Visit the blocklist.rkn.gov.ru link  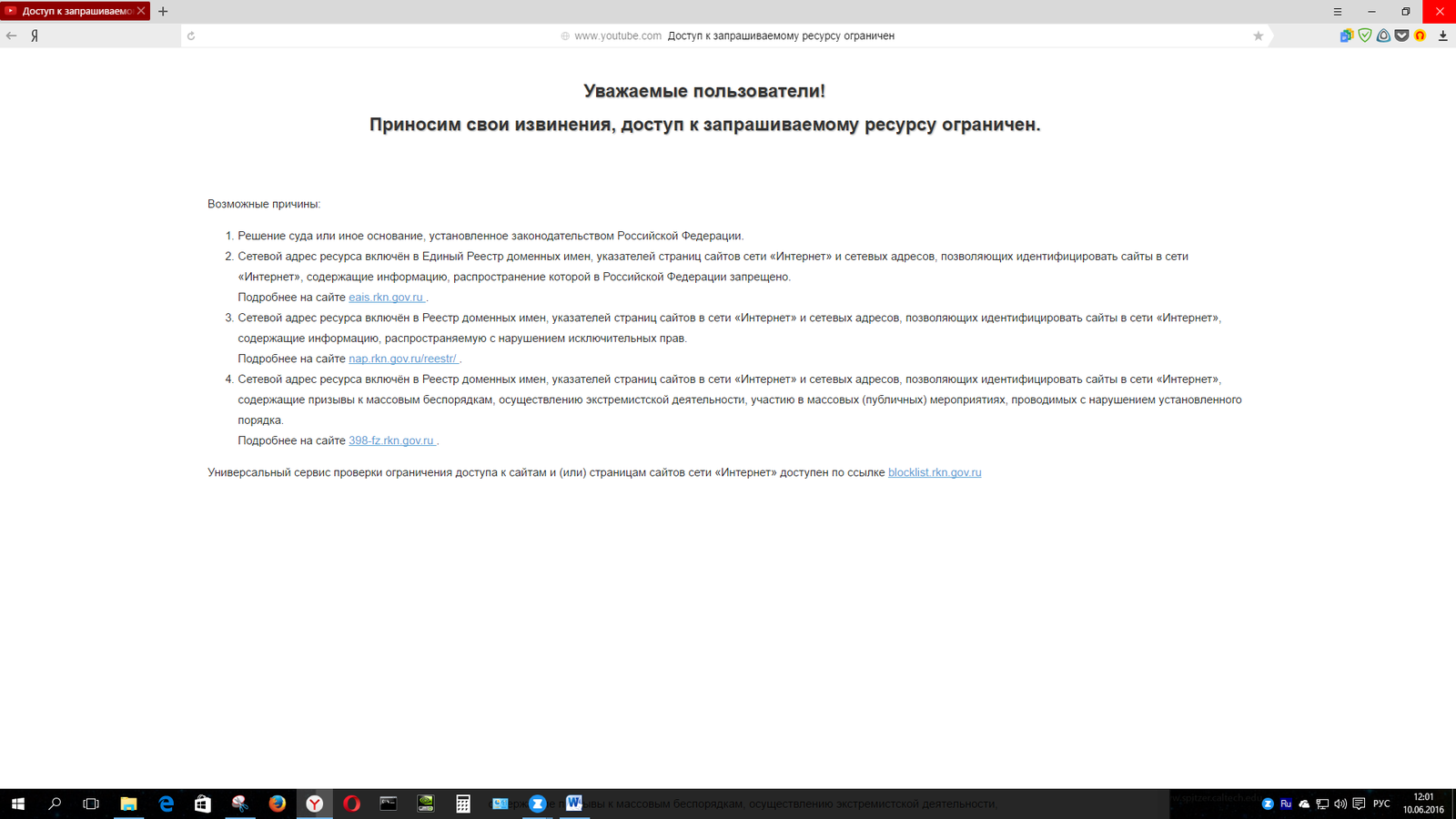[x=935, y=472]
